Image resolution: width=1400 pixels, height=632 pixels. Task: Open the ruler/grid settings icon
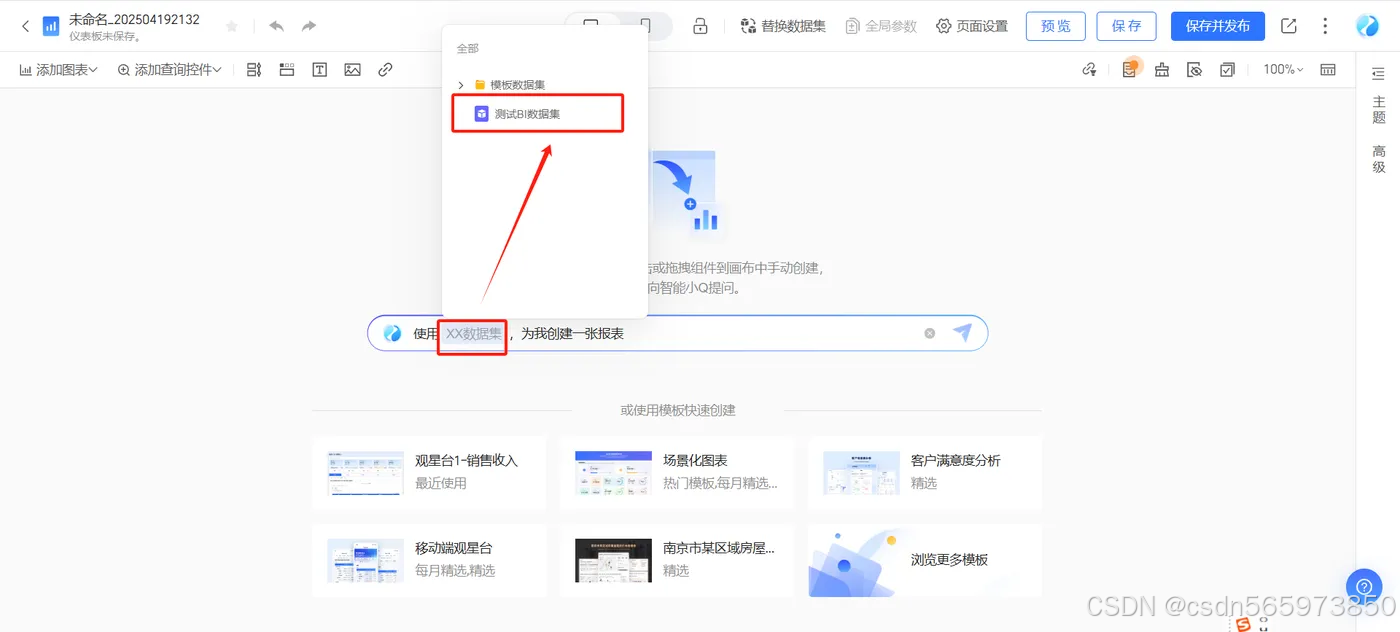point(1330,69)
